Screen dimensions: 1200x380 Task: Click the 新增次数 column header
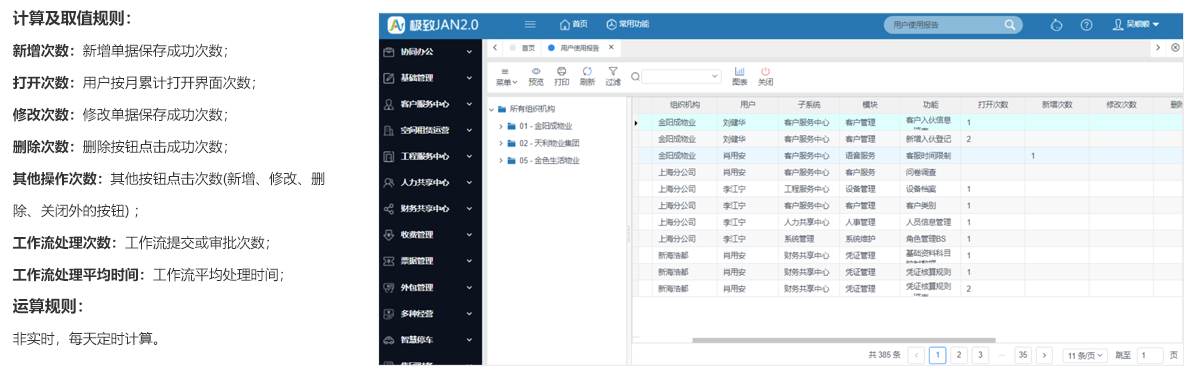[1056, 104]
